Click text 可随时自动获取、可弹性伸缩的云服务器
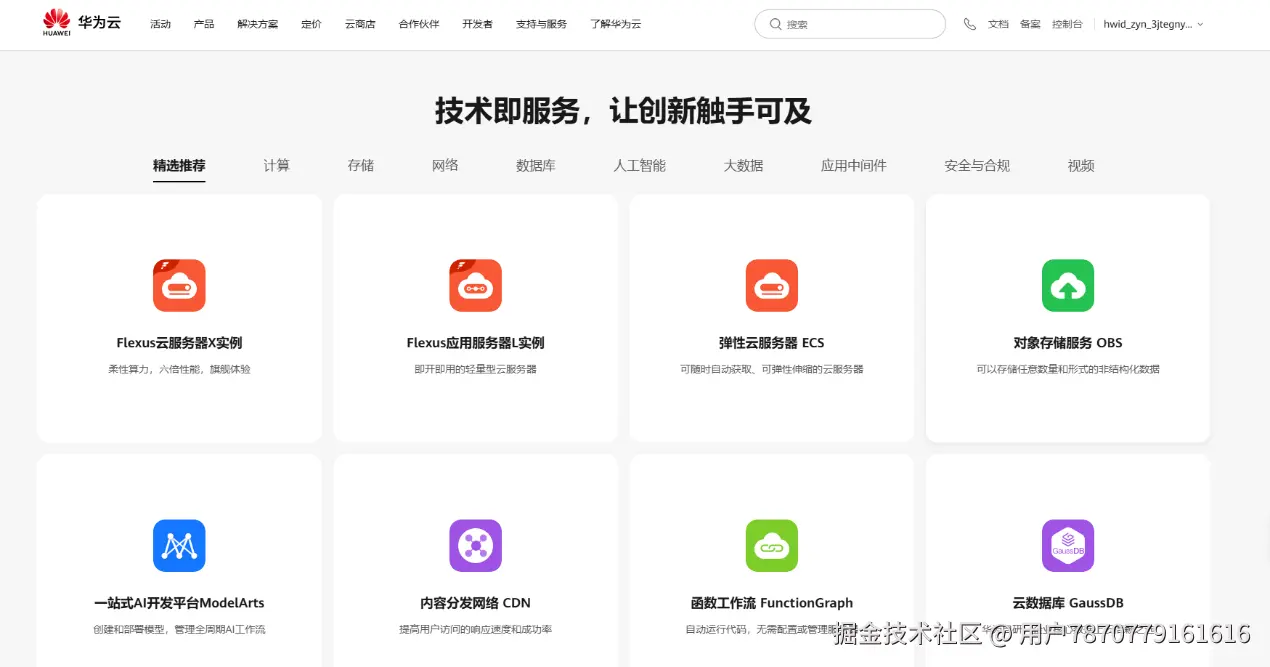Viewport: 1270px width, 667px height. pos(772,369)
